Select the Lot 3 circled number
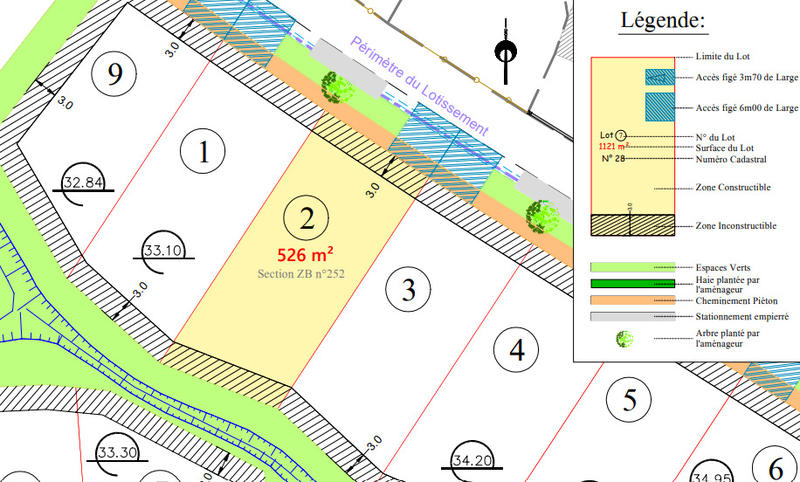The image size is (800, 482). (x=408, y=291)
